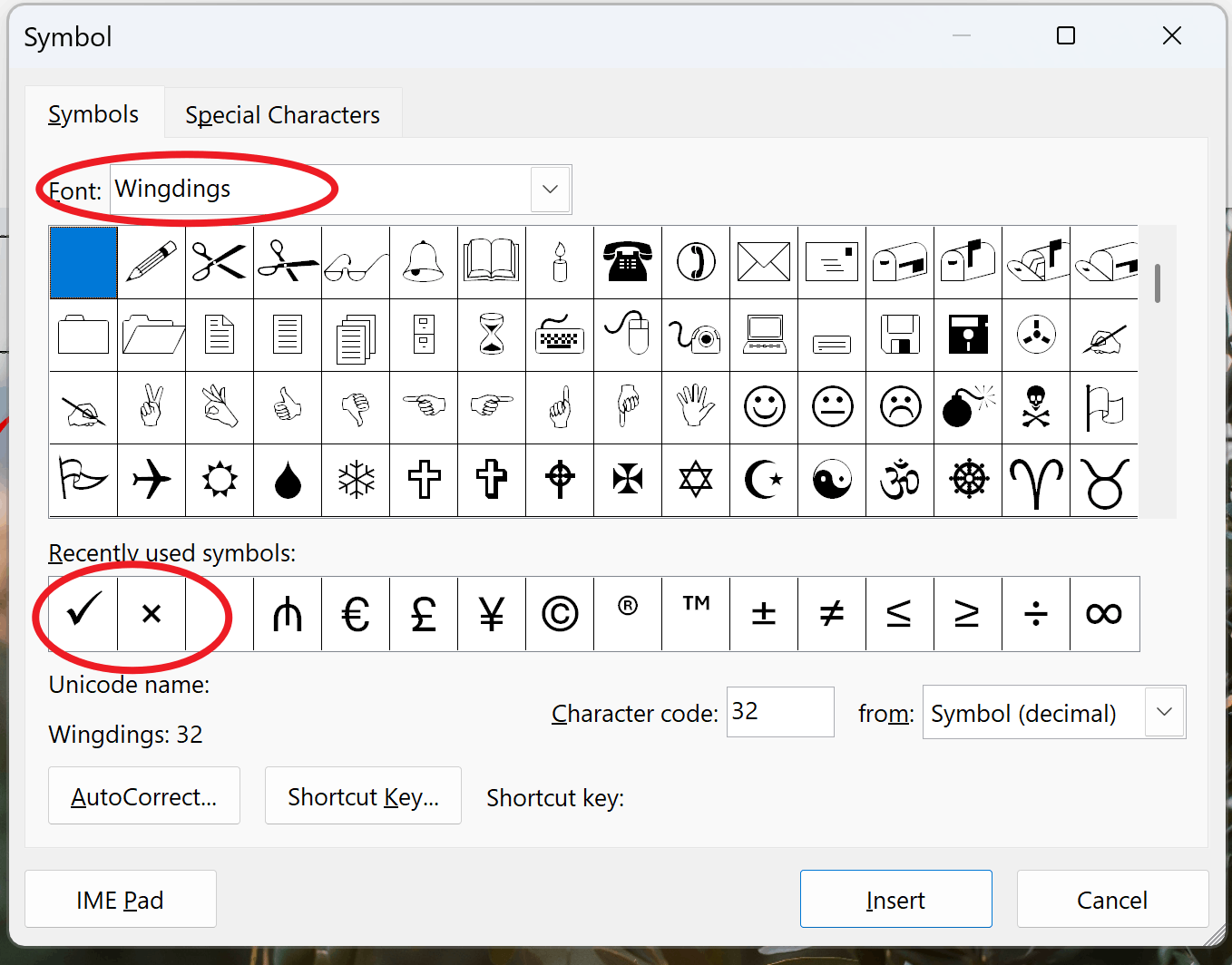1232x965 pixels.
Task: Select the infinity symbol in recently used
Action: (x=1103, y=613)
